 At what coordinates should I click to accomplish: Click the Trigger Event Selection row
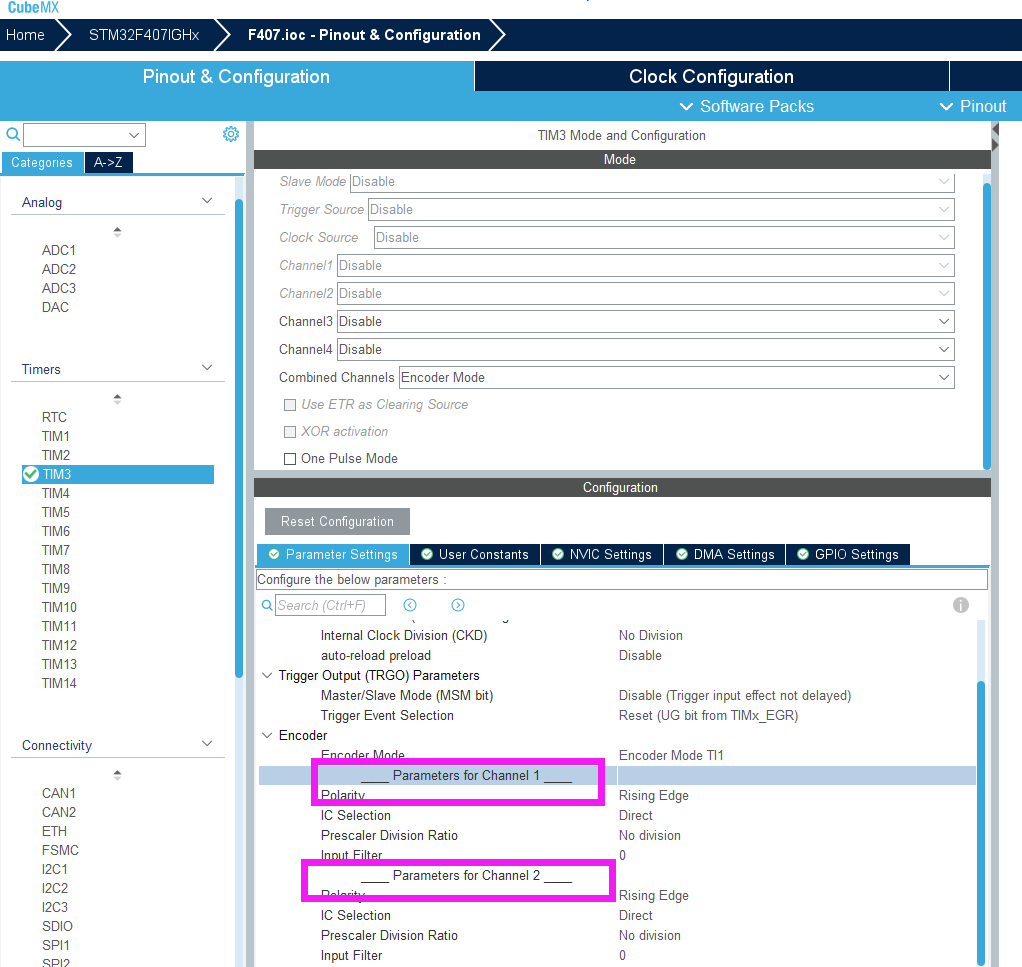click(617, 715)
